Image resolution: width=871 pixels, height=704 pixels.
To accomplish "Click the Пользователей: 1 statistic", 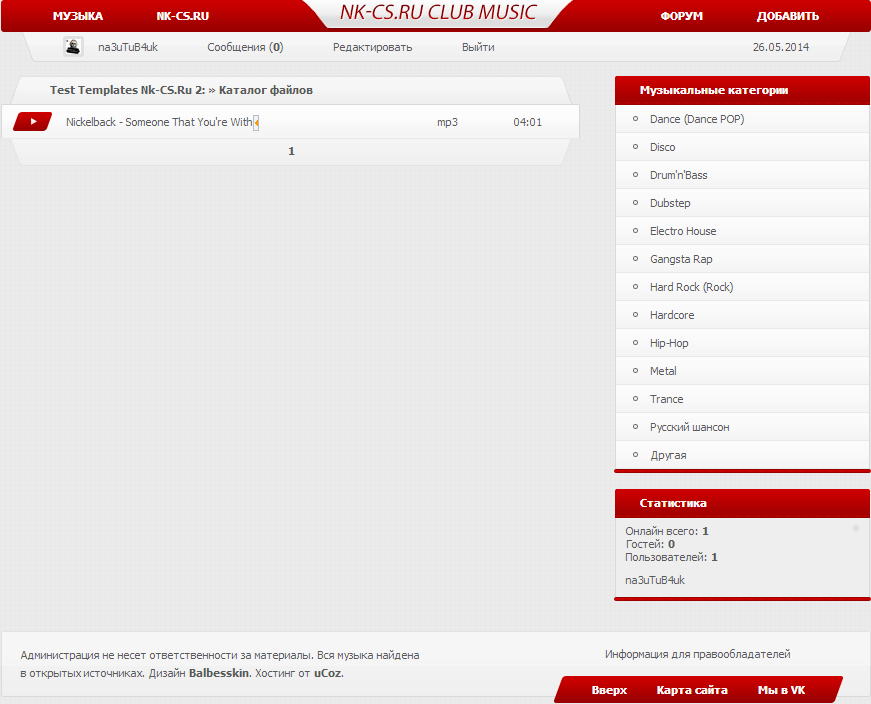I will (671, 557).
